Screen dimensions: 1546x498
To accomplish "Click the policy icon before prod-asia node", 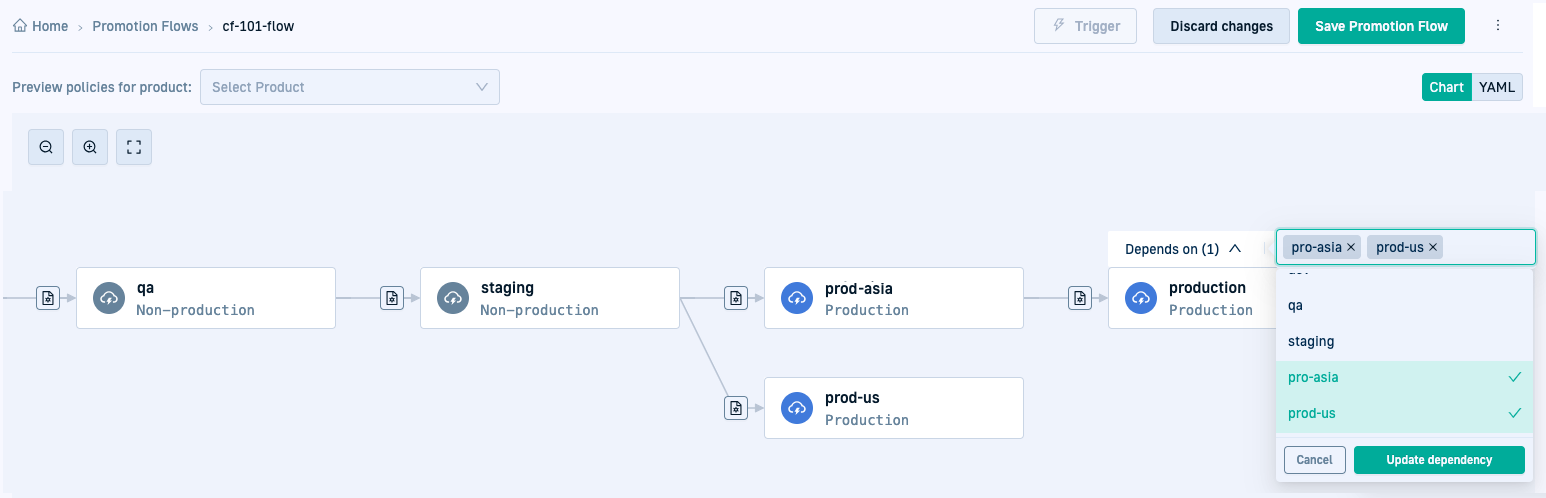I will click(736, 298).
